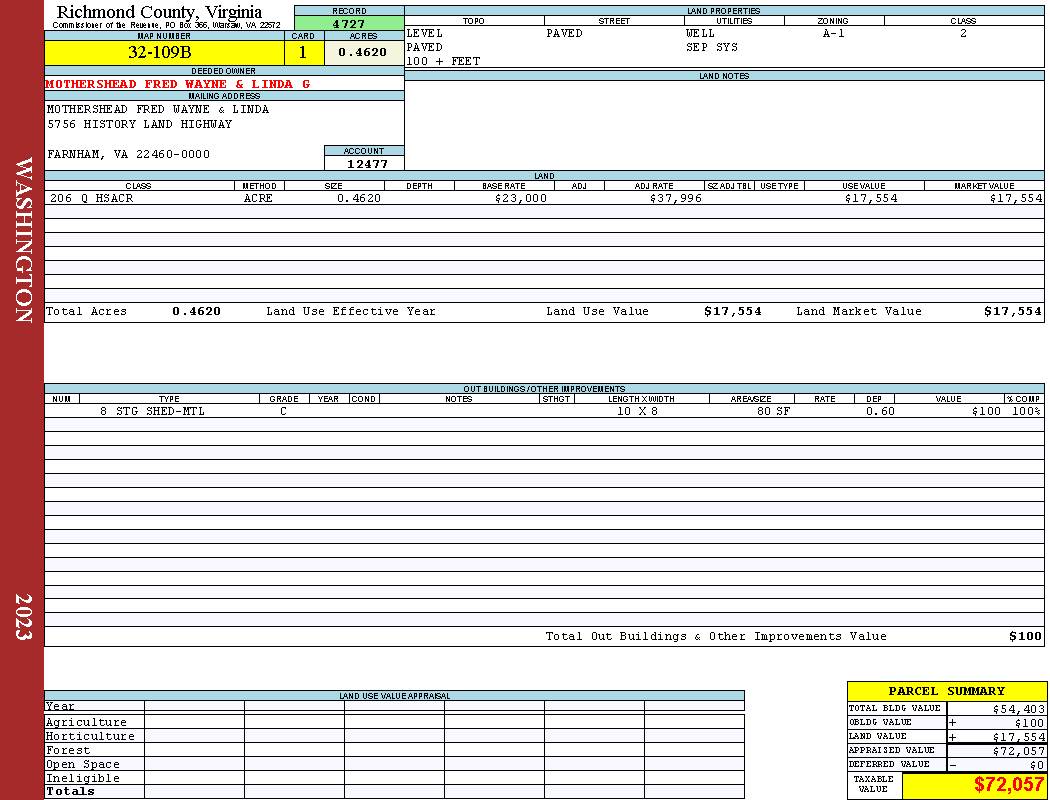This screenshot has width=1050, height=800.
Task: Click the appraised value $72,057
Action: coord(1019,751)
